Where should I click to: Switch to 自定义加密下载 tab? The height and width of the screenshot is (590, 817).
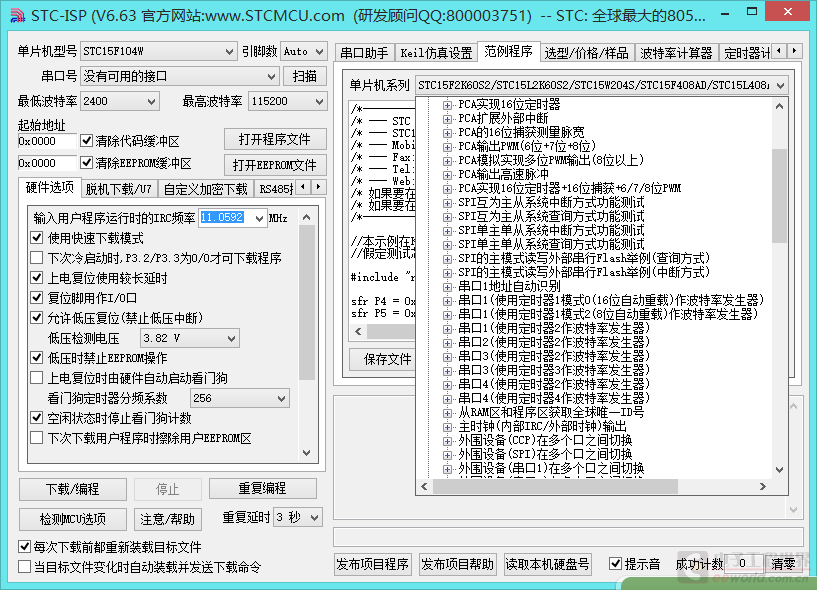[x=205, y=189]
